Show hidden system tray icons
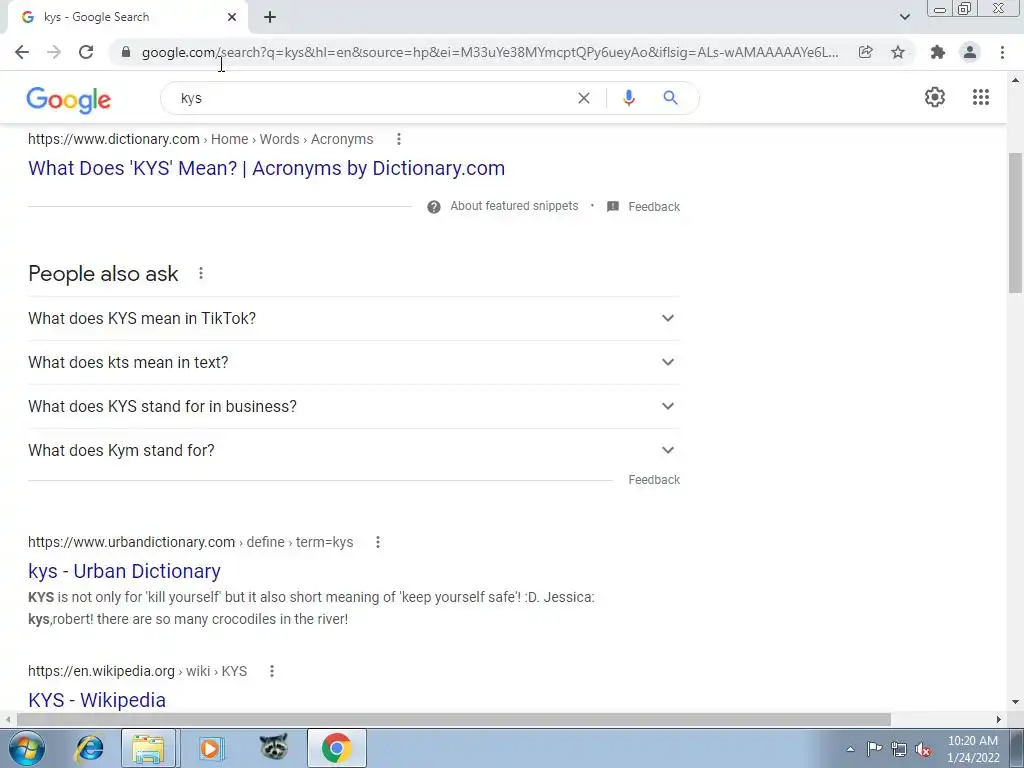The image size is (1024, 768). (850, 749)
